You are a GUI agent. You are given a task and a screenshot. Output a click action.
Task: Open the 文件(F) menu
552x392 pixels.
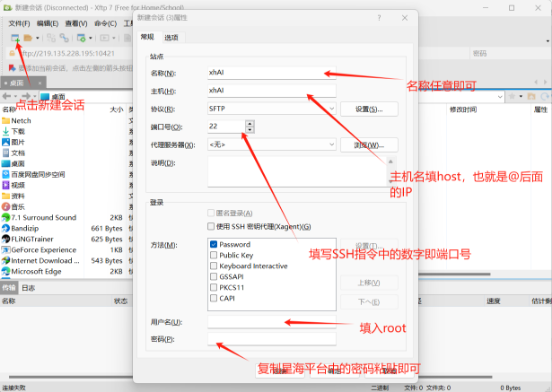coord(19,24)
